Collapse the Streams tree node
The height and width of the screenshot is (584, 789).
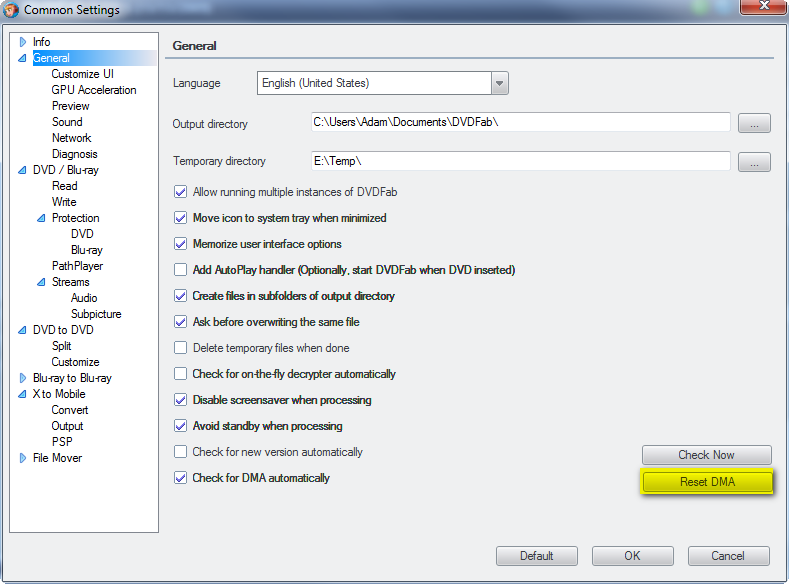(x=41, y=282)
